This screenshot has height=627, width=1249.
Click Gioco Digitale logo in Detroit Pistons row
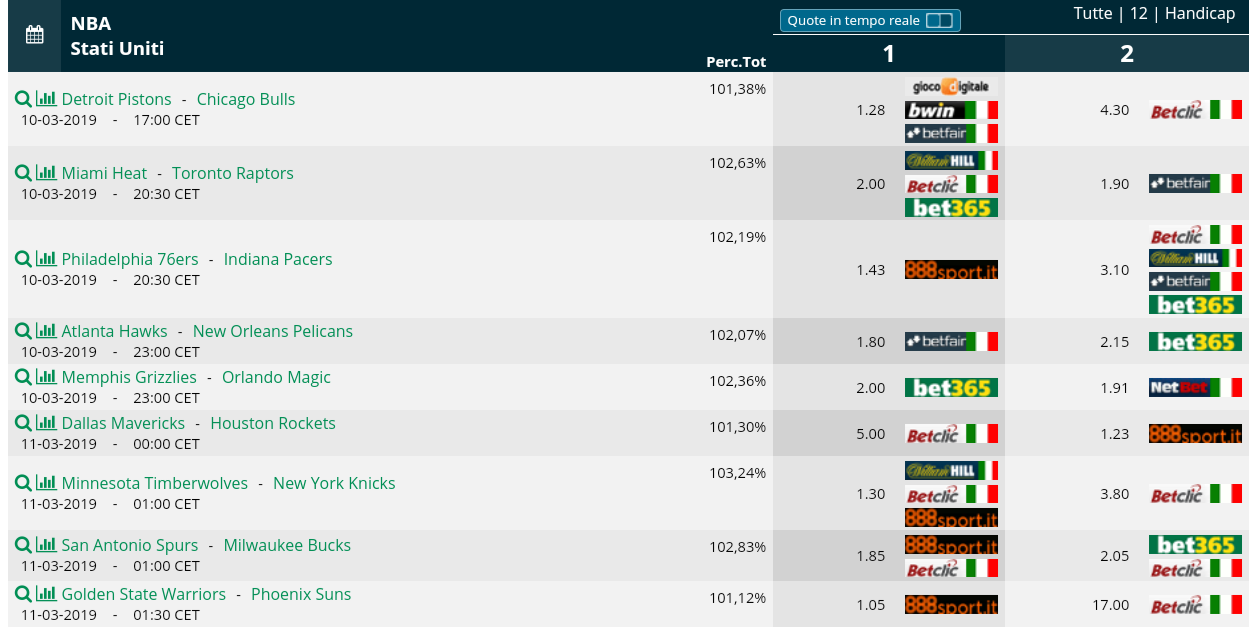pyautogui.click(x=951, y=86)
